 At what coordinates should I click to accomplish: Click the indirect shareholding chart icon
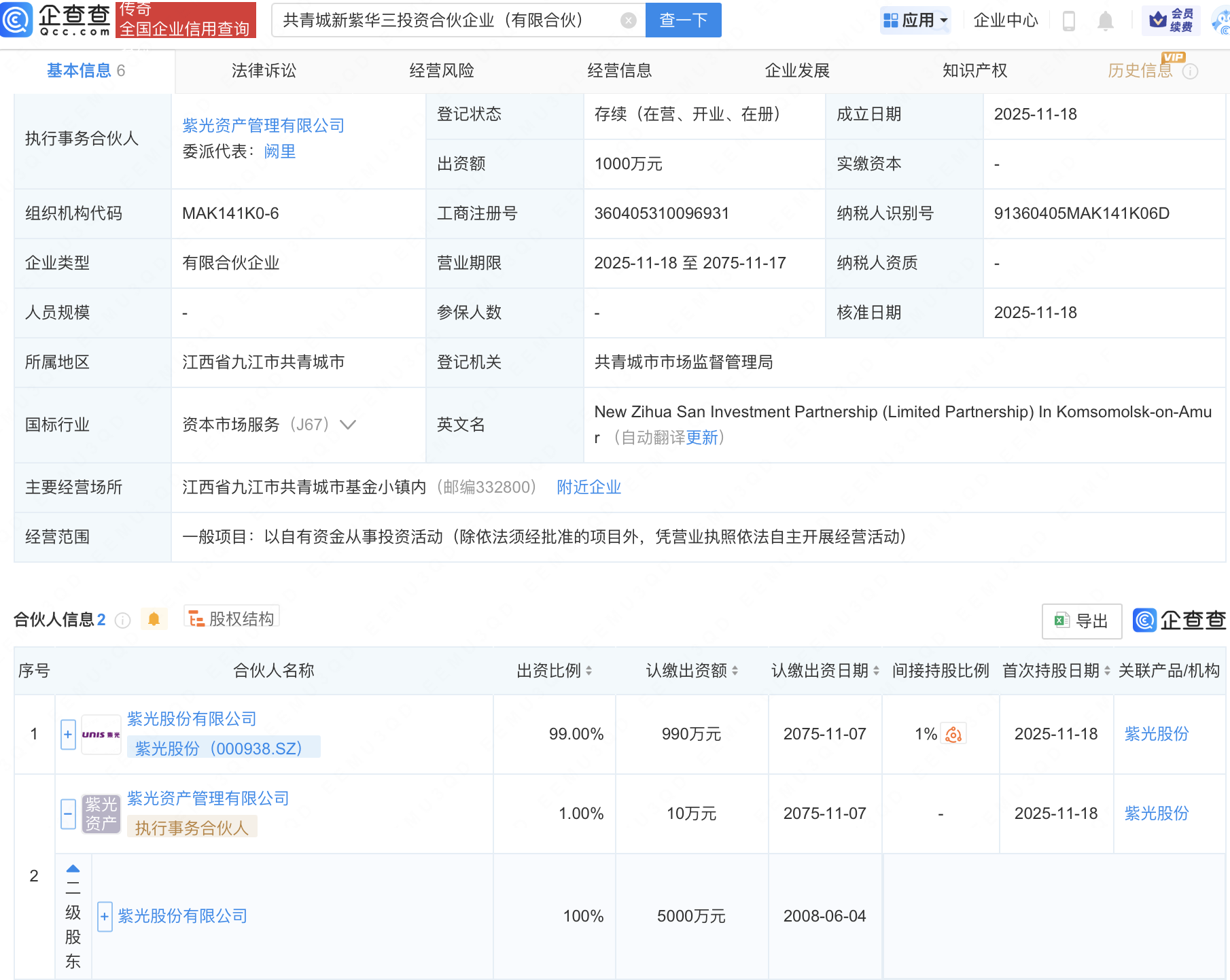click(x=953, y=735)
